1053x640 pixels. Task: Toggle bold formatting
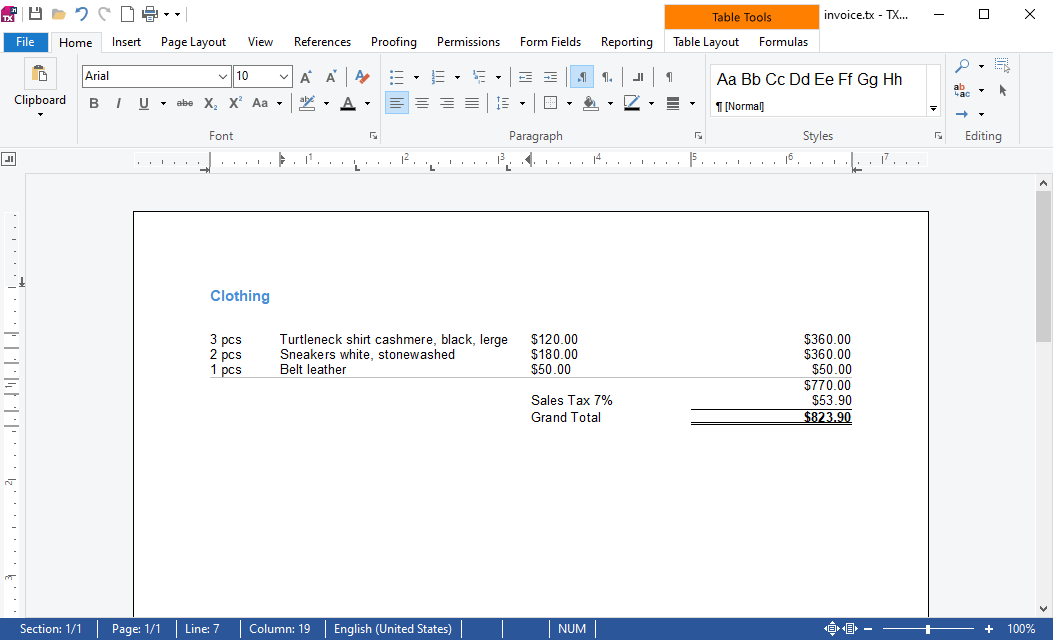pyautogui.click(x=94, y=103)
